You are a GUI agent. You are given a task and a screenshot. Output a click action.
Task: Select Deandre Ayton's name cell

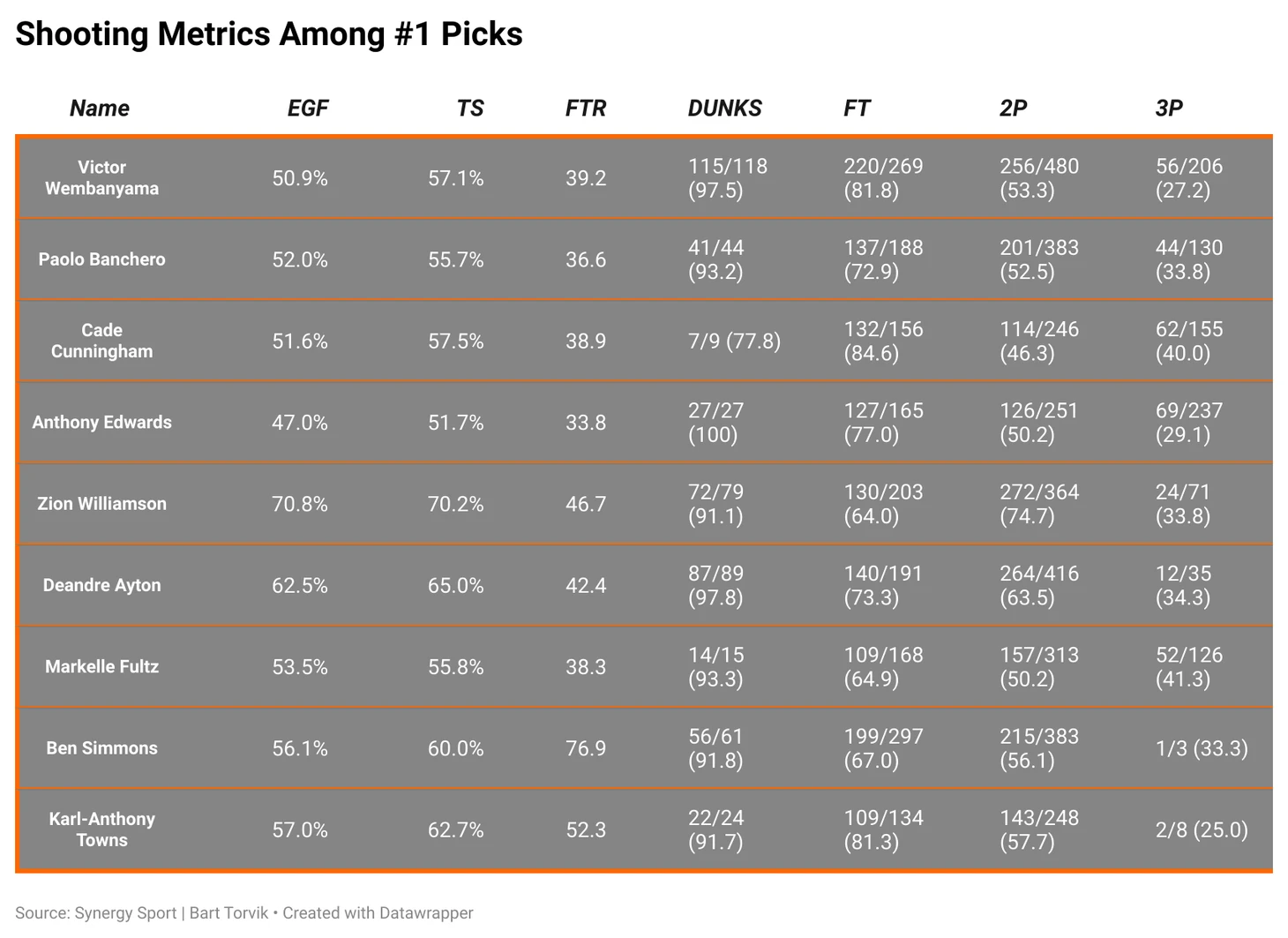[x=101, y=585]
